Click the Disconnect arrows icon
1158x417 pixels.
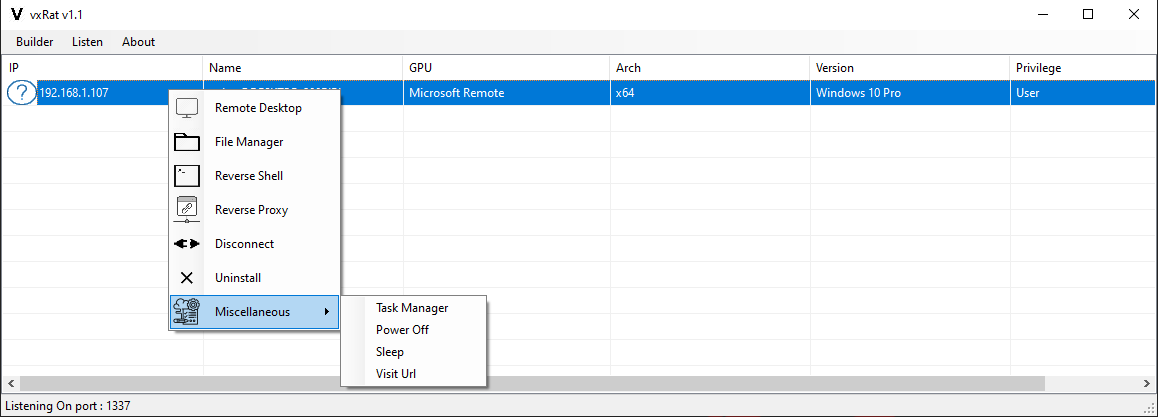tap(187, 244)
